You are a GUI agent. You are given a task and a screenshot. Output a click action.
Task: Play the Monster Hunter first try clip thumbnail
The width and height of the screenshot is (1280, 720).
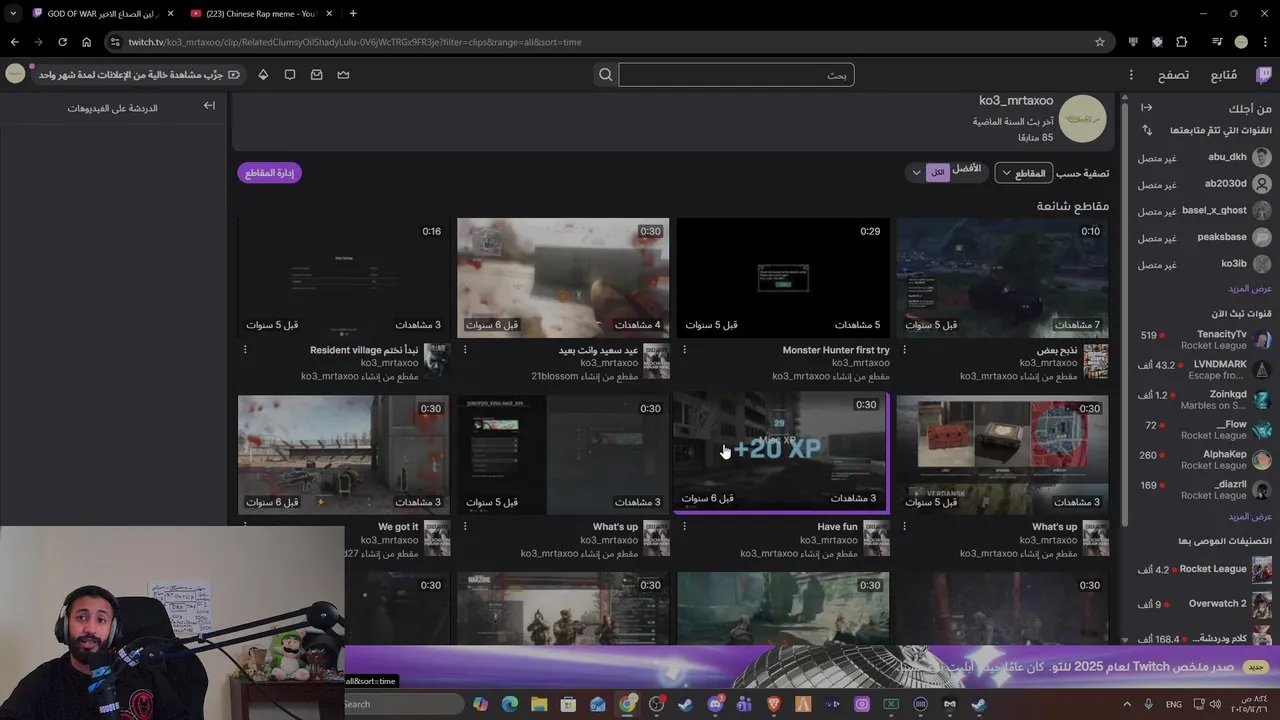coord(783,277)
